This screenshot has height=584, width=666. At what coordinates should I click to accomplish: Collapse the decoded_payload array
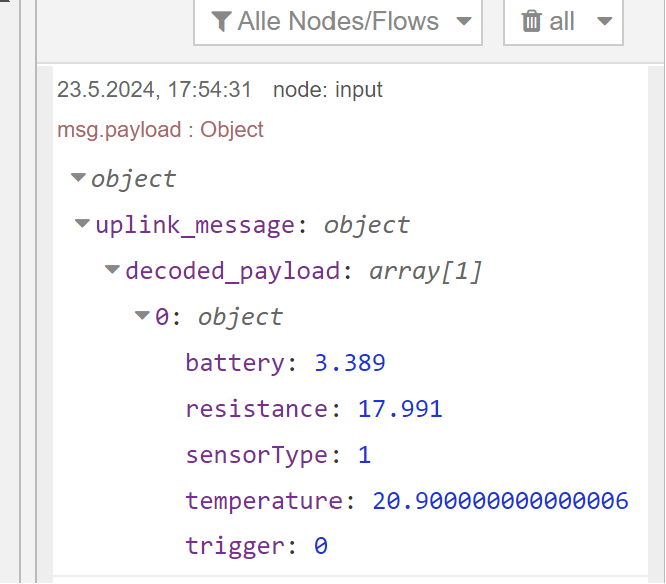point(112,271)
